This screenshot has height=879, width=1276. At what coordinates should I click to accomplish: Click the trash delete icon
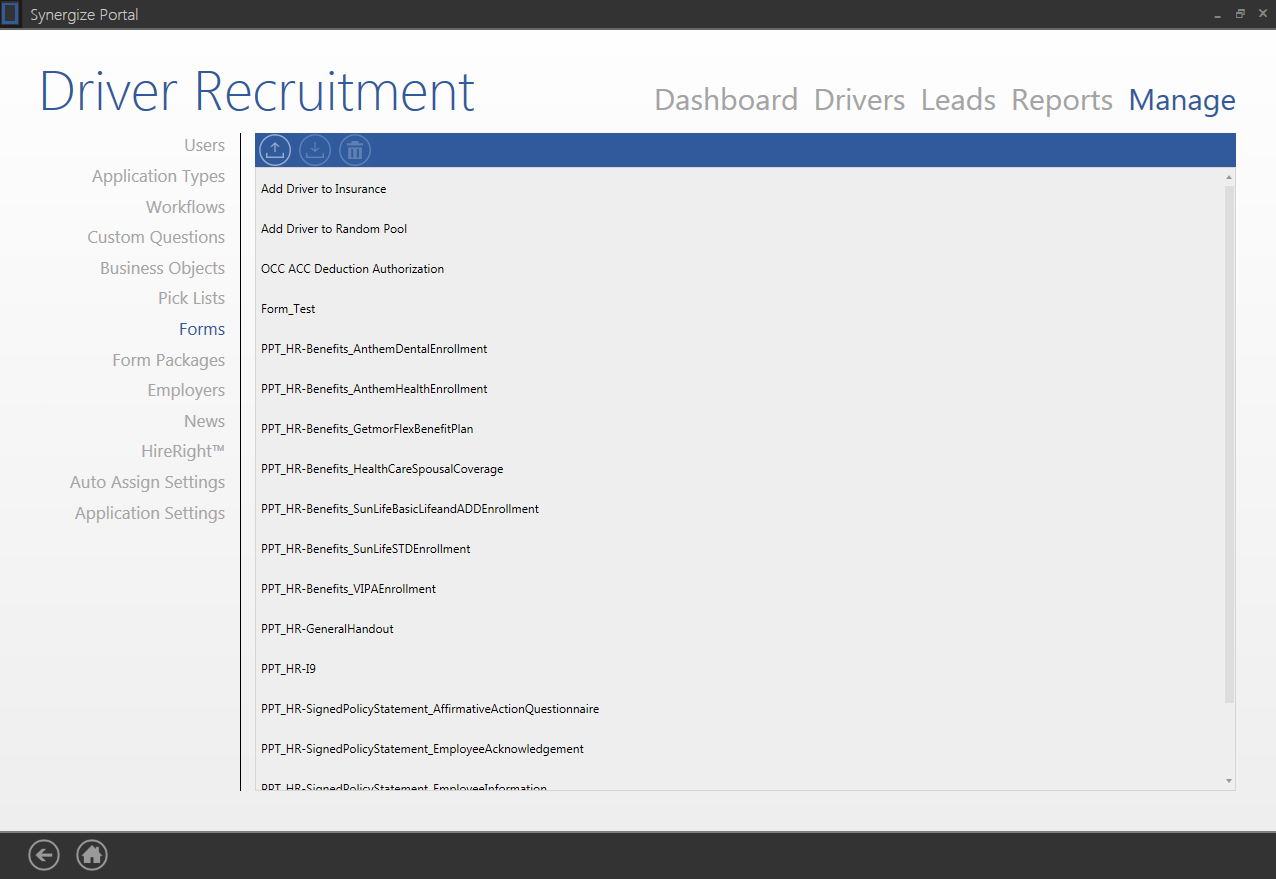[x=355, y=150]
